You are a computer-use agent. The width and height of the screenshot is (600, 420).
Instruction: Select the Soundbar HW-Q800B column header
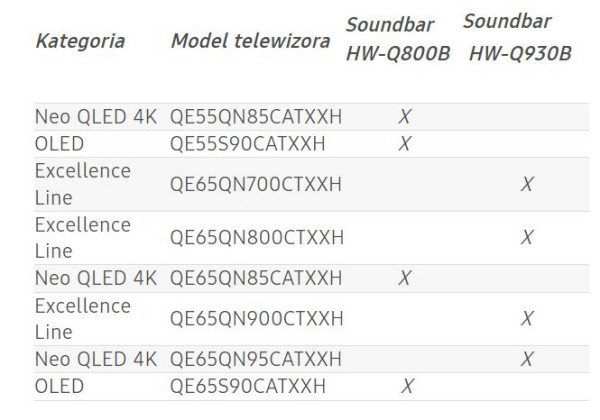point(396,39)
